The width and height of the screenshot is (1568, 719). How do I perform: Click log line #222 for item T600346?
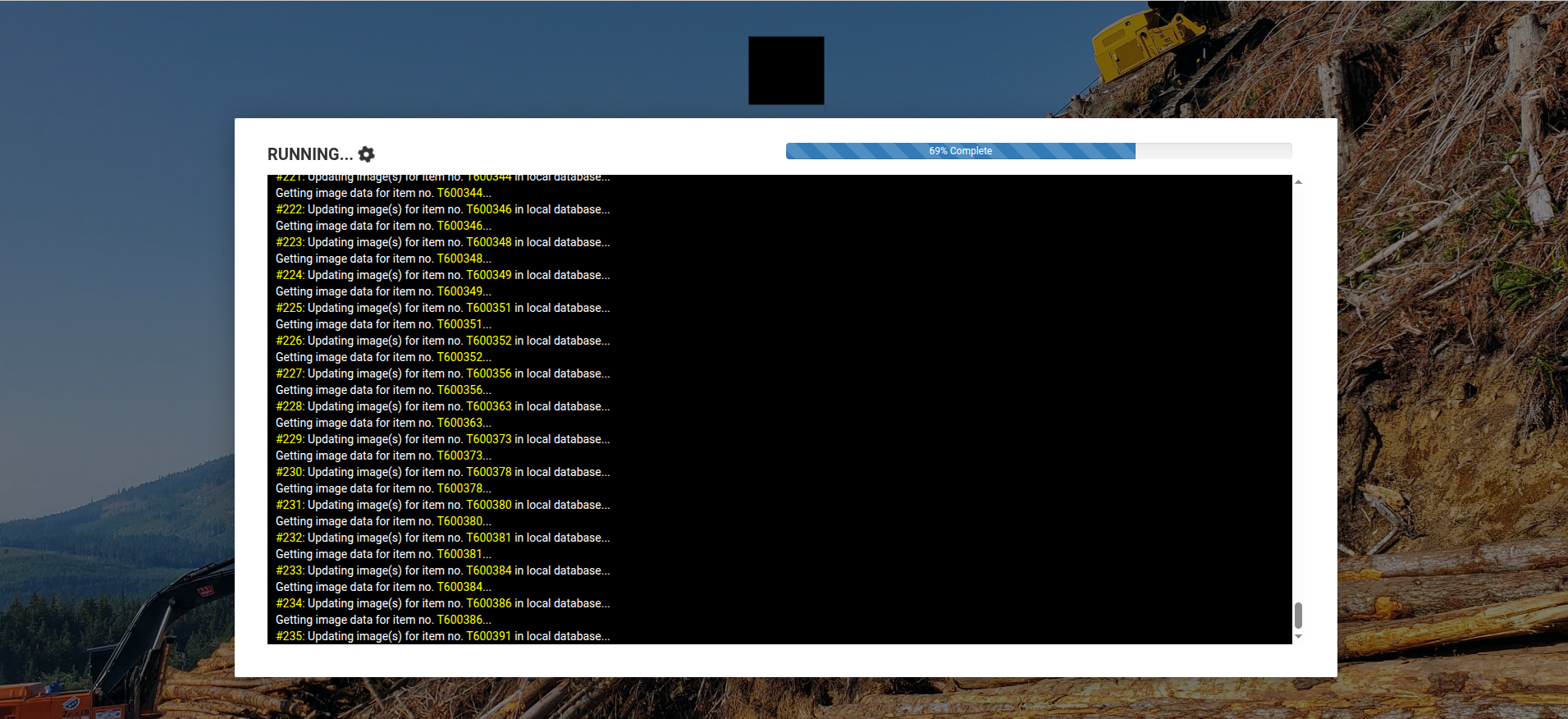[443, 209]
